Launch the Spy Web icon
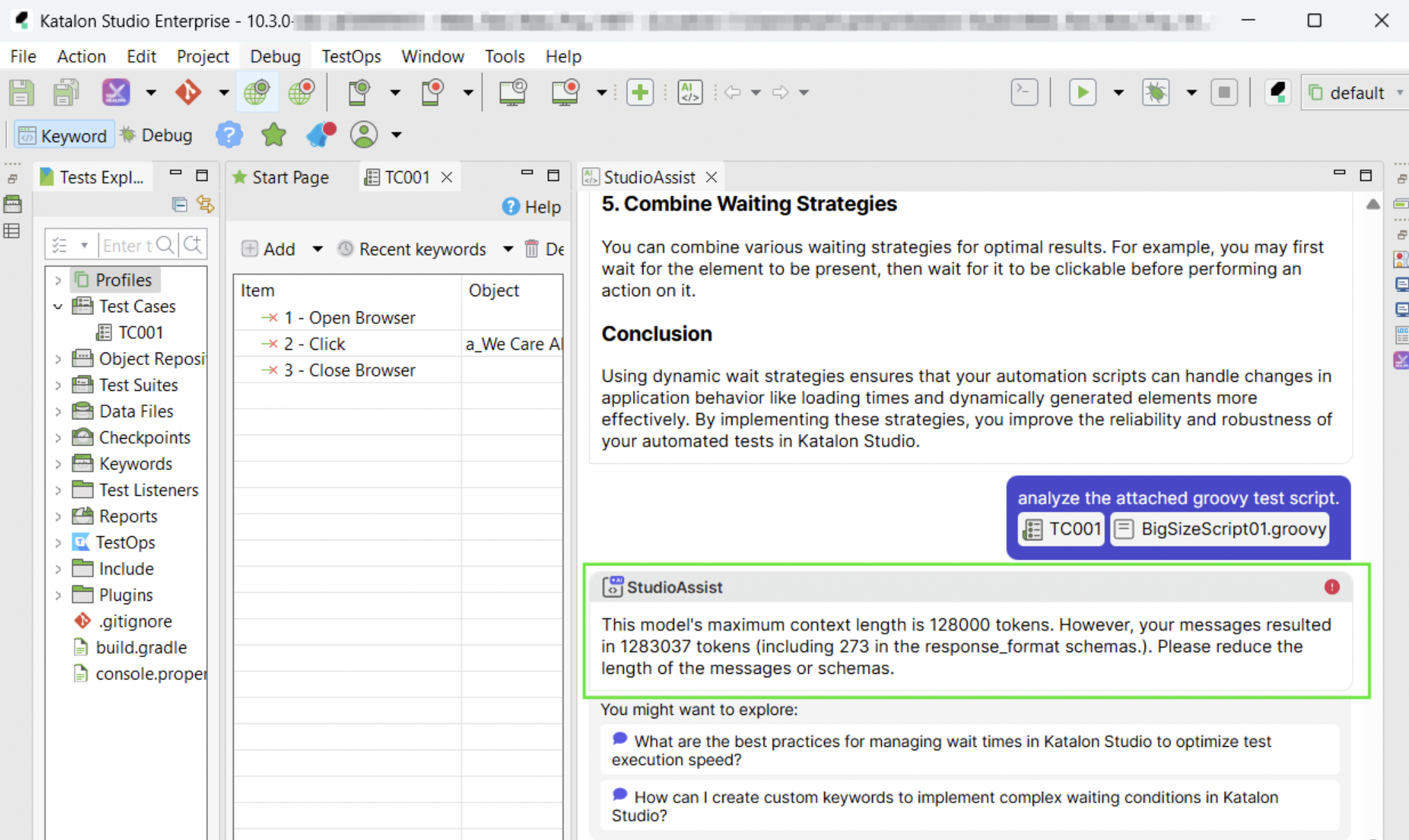The image size is (1409, 840). coord(257,92)
